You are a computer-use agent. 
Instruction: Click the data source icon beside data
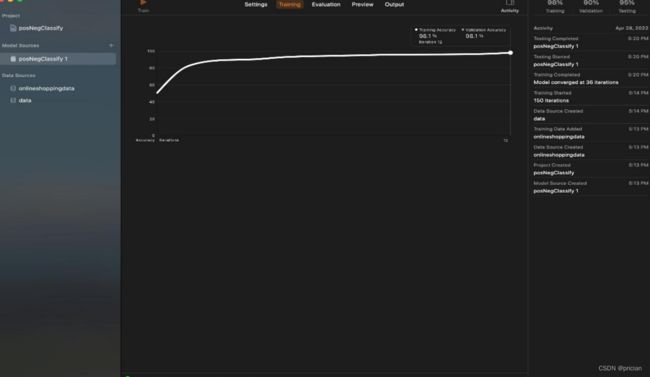pos(13,100)
